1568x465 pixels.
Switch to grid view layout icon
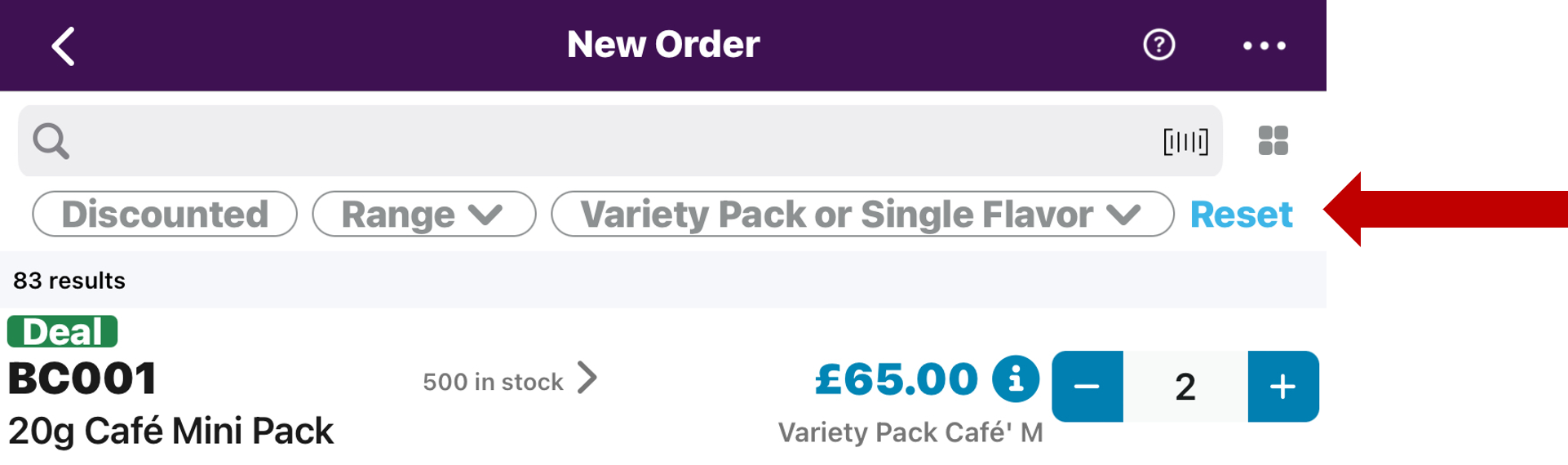(x=1273, y=140)
